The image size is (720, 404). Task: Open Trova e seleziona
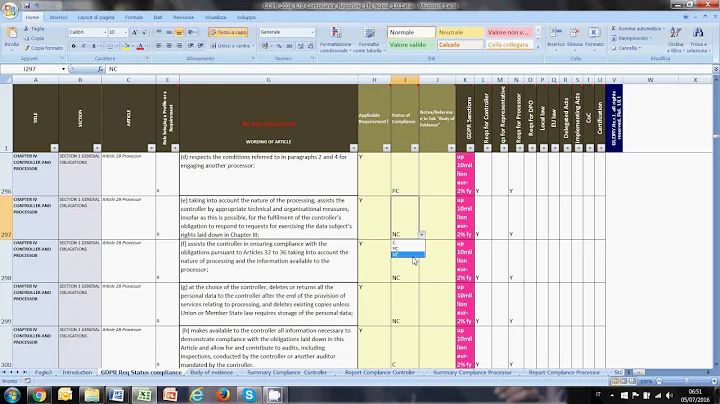point(698,39)
